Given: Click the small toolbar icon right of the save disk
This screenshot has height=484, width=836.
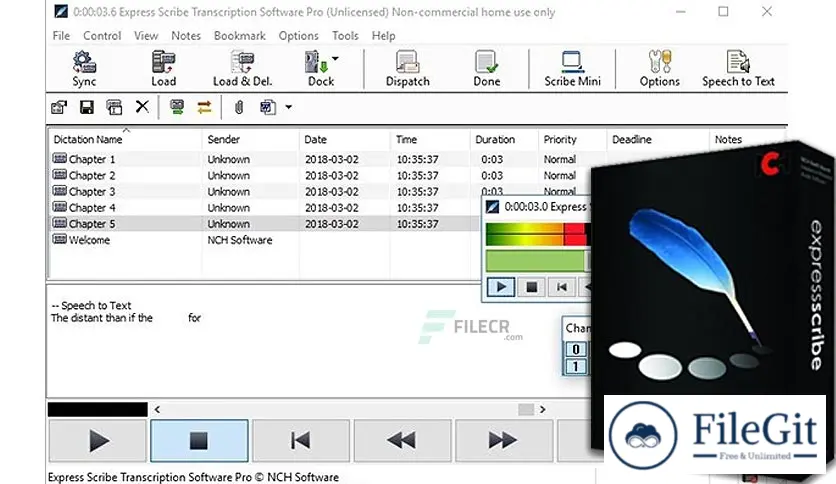Looking at the screenshot, I should pyautogui.click(x=114, y=107).
